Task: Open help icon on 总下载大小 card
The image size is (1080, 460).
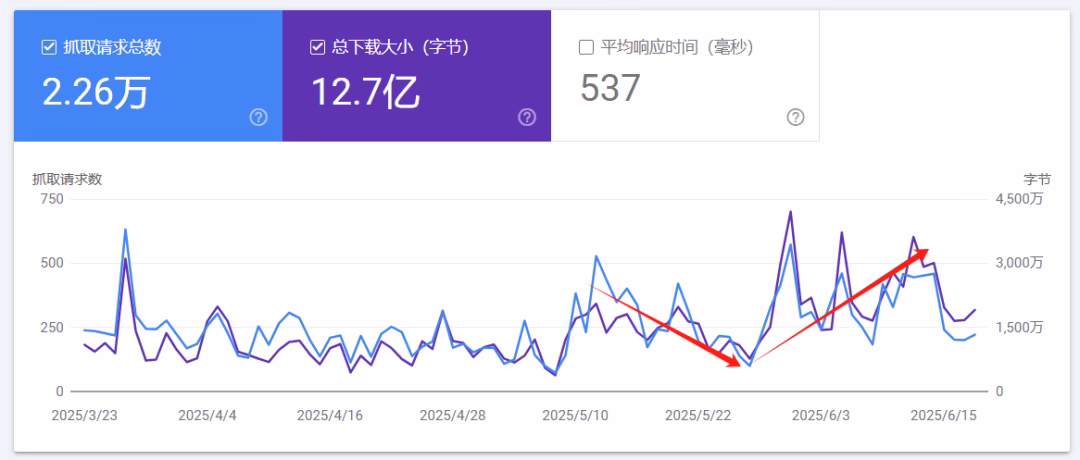Action: point(527,117)
